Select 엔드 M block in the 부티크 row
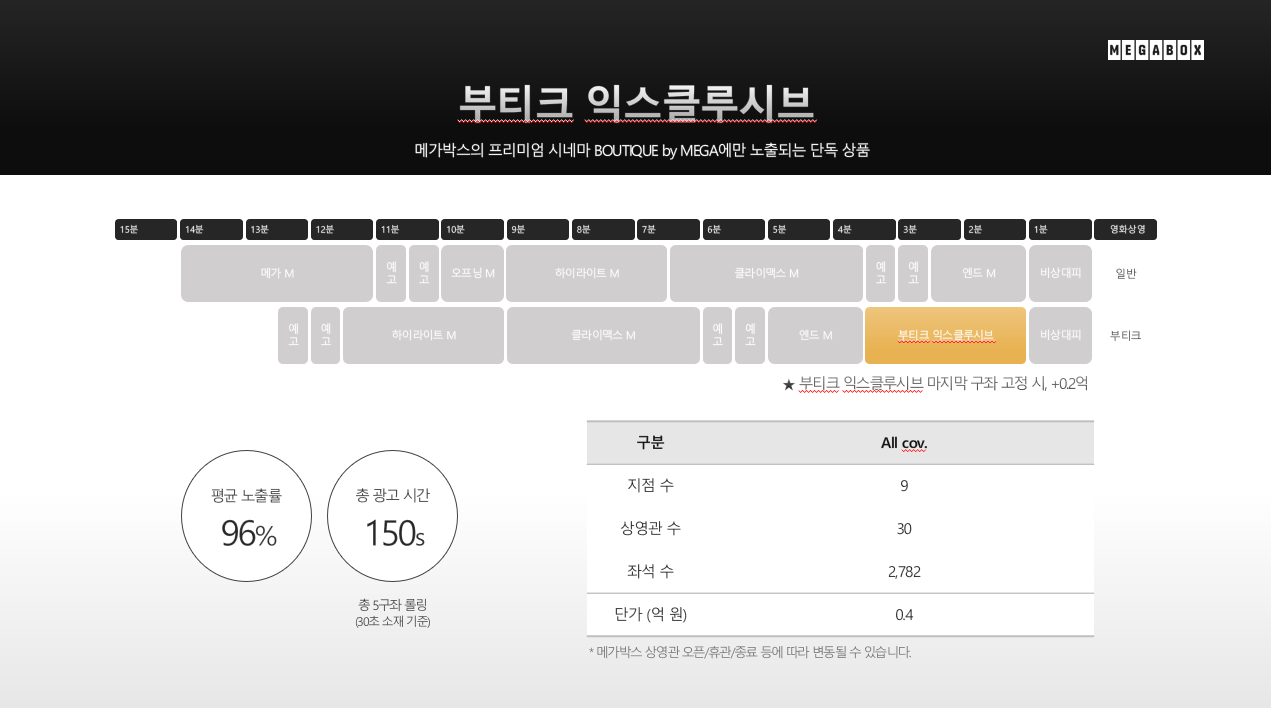 coord(815,335)
